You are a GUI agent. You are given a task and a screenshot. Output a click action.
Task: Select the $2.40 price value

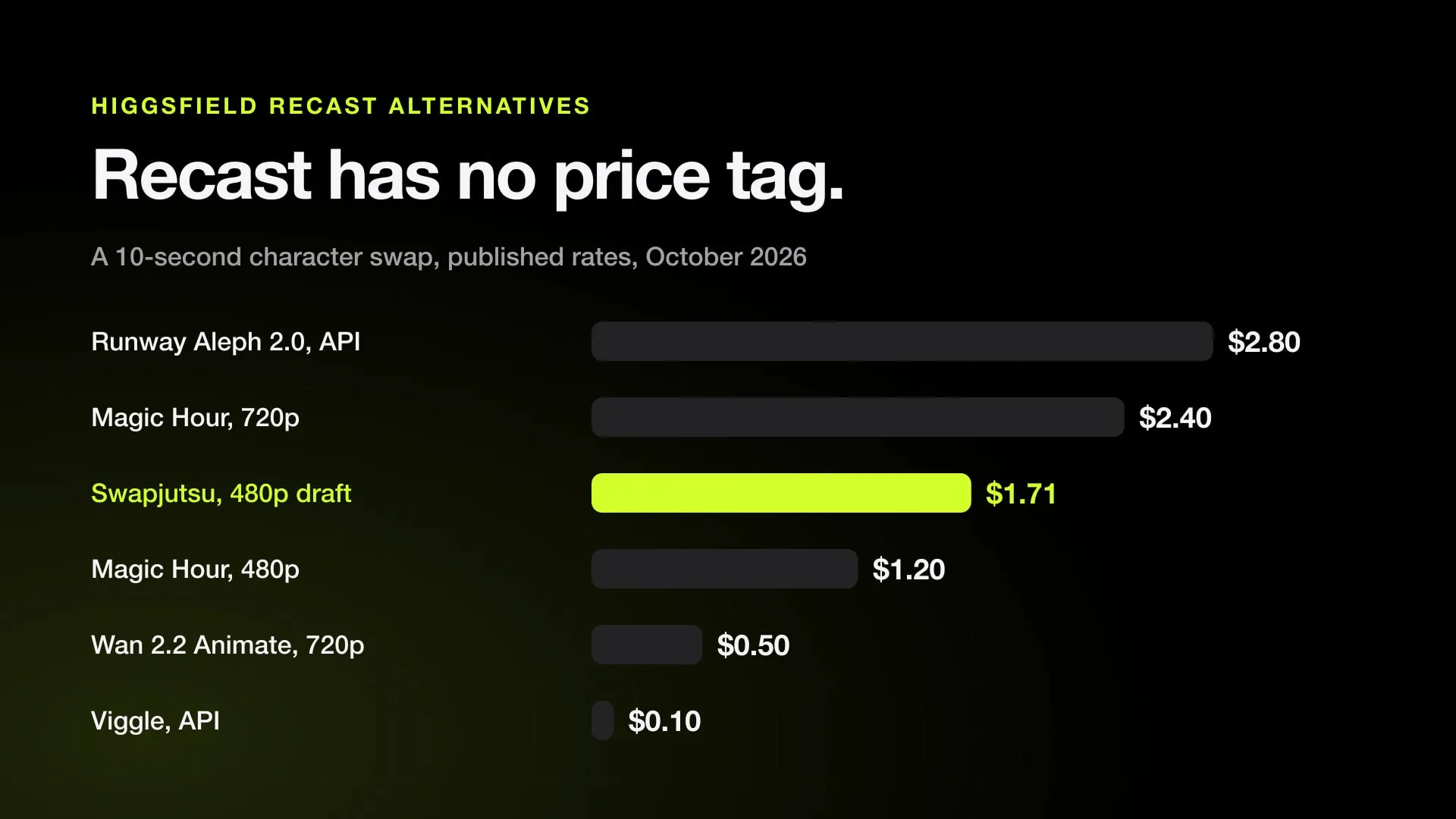point(1175,418)
